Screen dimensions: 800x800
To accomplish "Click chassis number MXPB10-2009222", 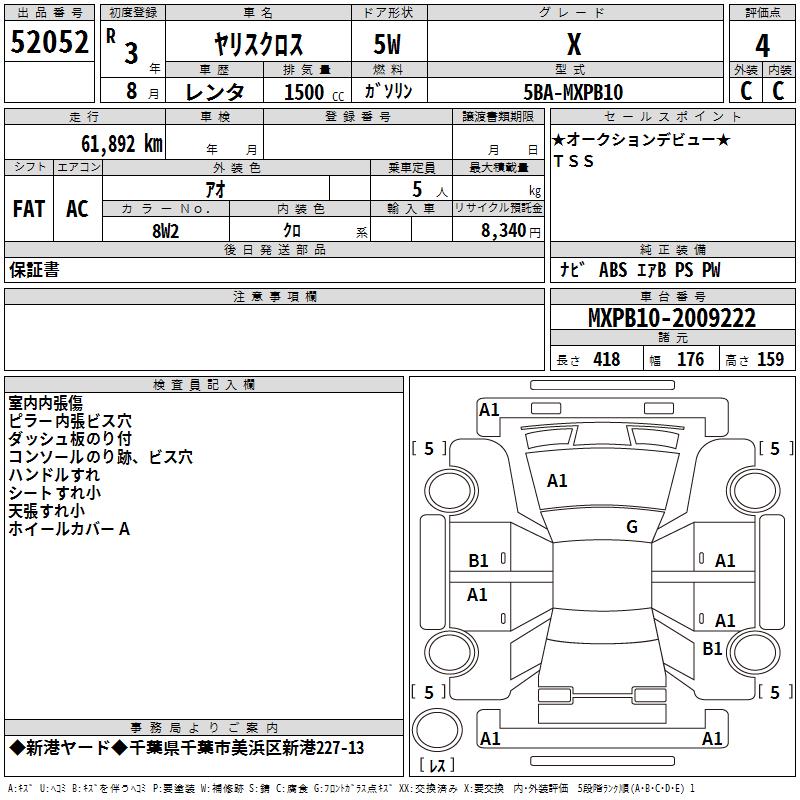I will 672,318.
